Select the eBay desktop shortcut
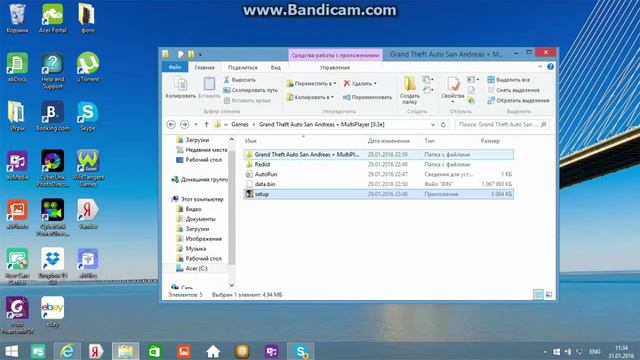Viewport: 640px width, 360px height. [53, 312]
